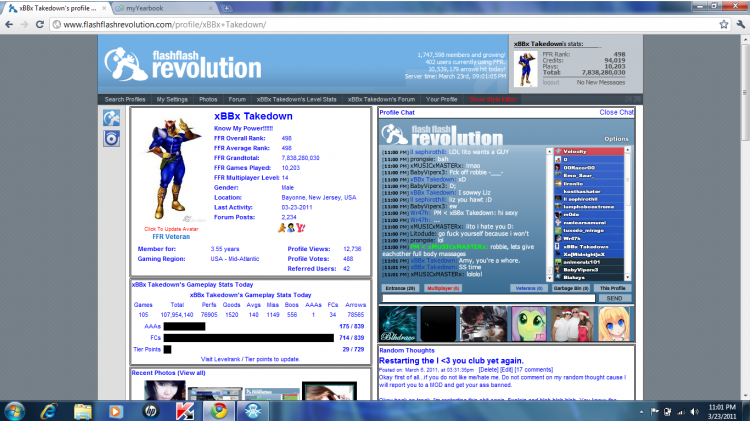
Task: Open Internet Explorer from the taskbar
Action: pos(49,411)
